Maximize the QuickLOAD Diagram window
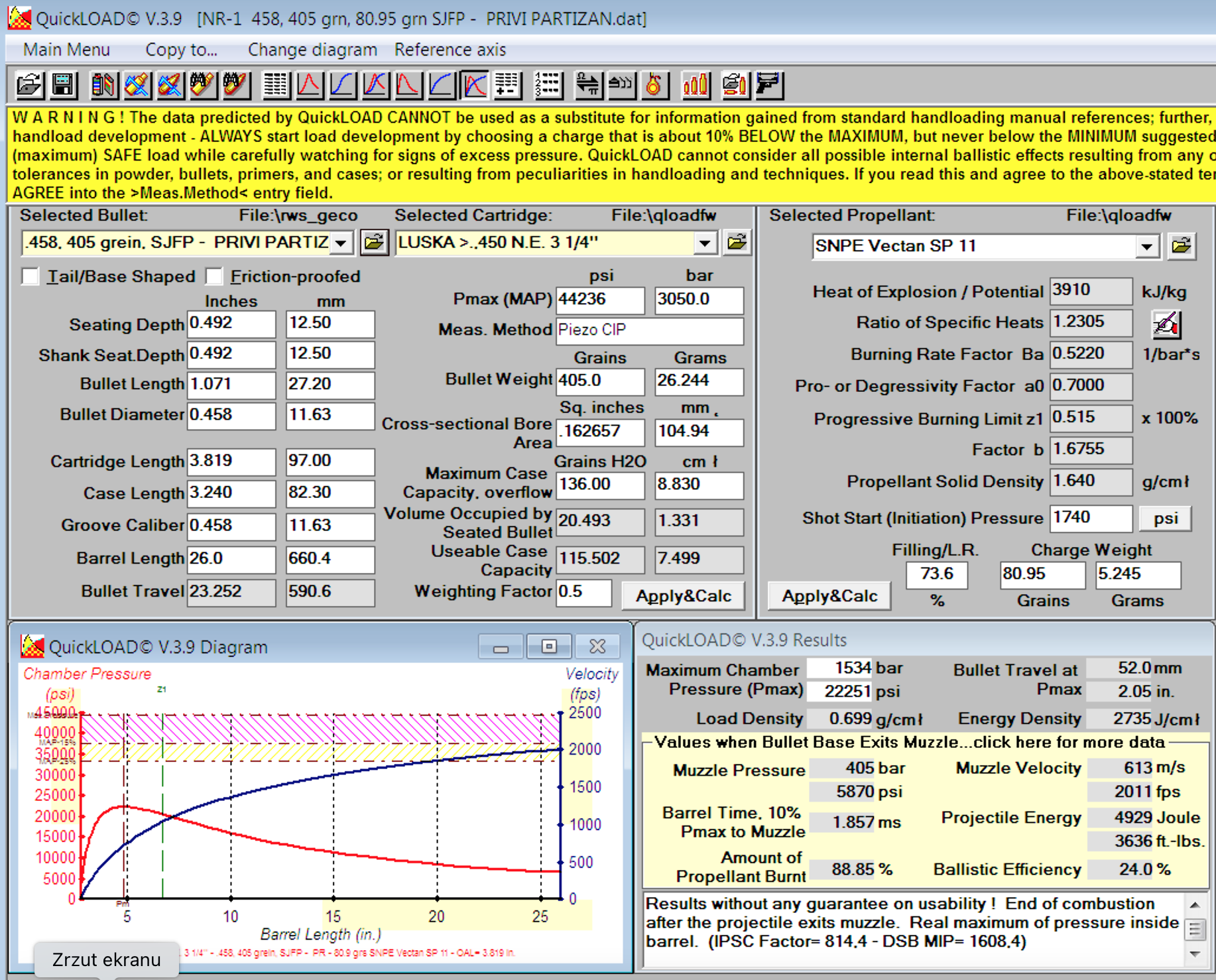This screenshot has height=980, width=1216. 549,646
